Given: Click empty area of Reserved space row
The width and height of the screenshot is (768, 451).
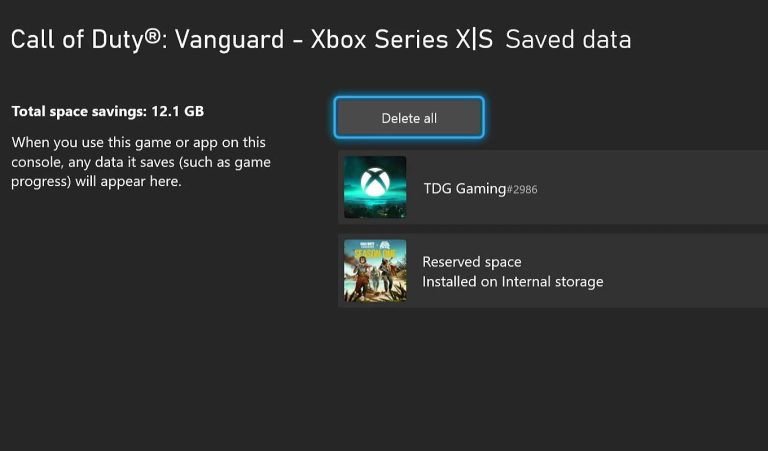Looking at the screenshot, I should coord(686,271).
